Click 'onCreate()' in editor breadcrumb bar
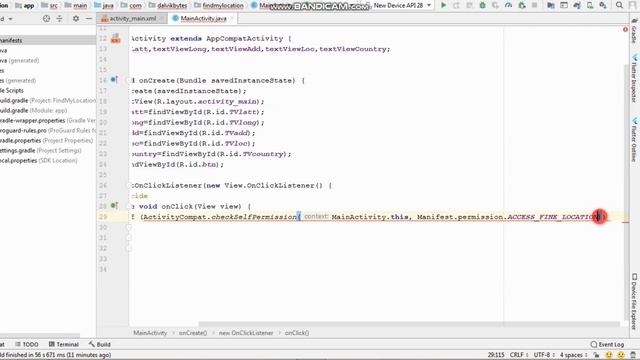This screenshot has width=640, height=360. [193, 333]
